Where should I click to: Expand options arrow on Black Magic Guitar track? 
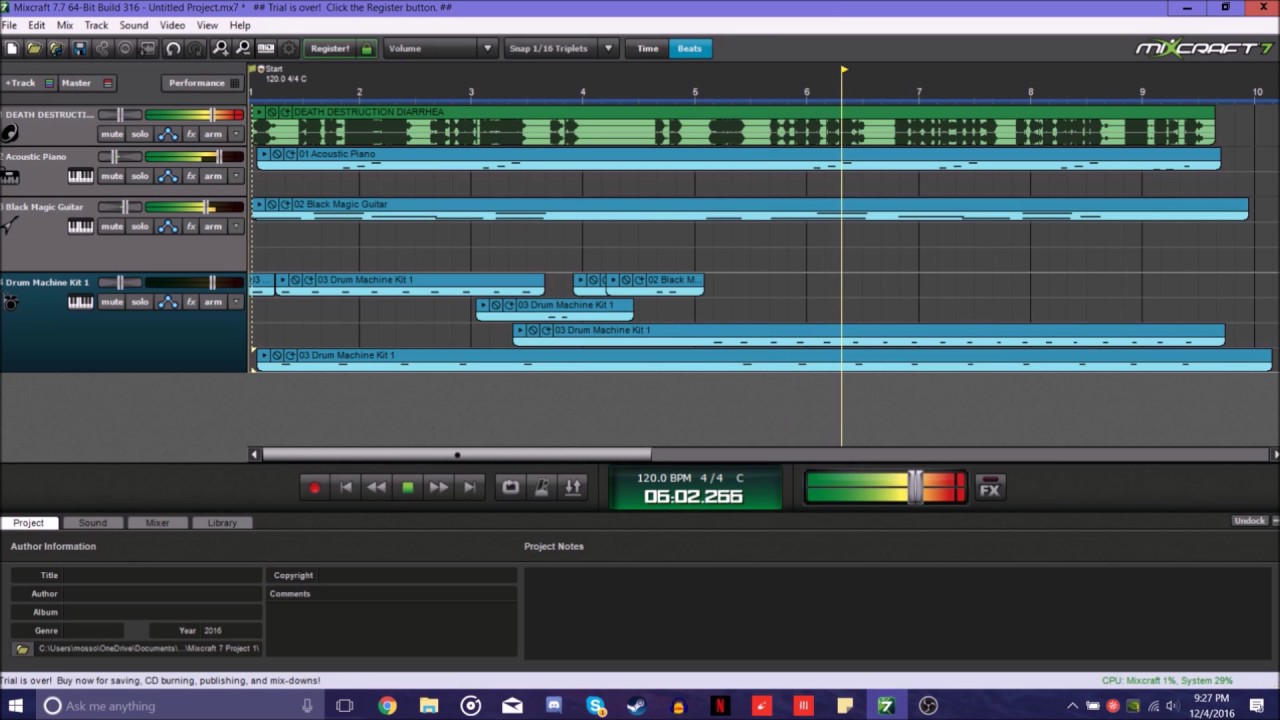click(236, 226)
